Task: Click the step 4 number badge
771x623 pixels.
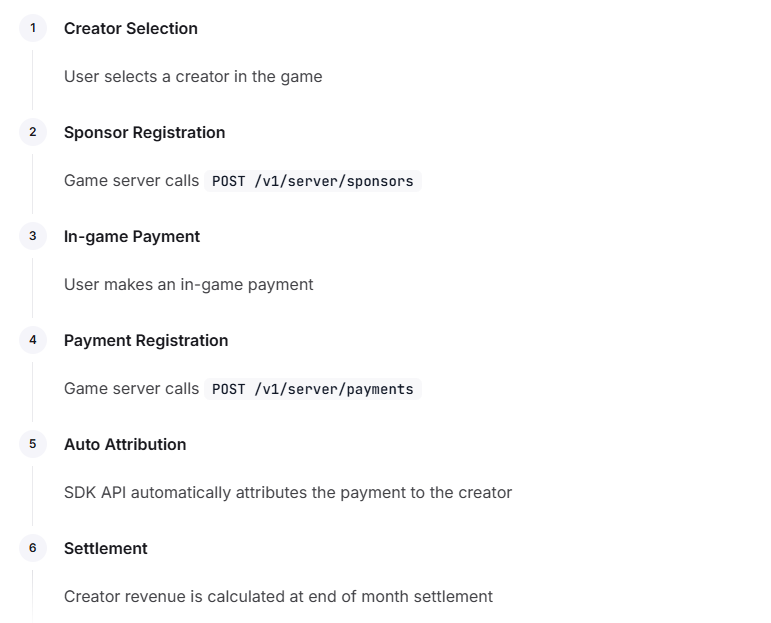Action: pyautogui.click(x=33, y=340)
